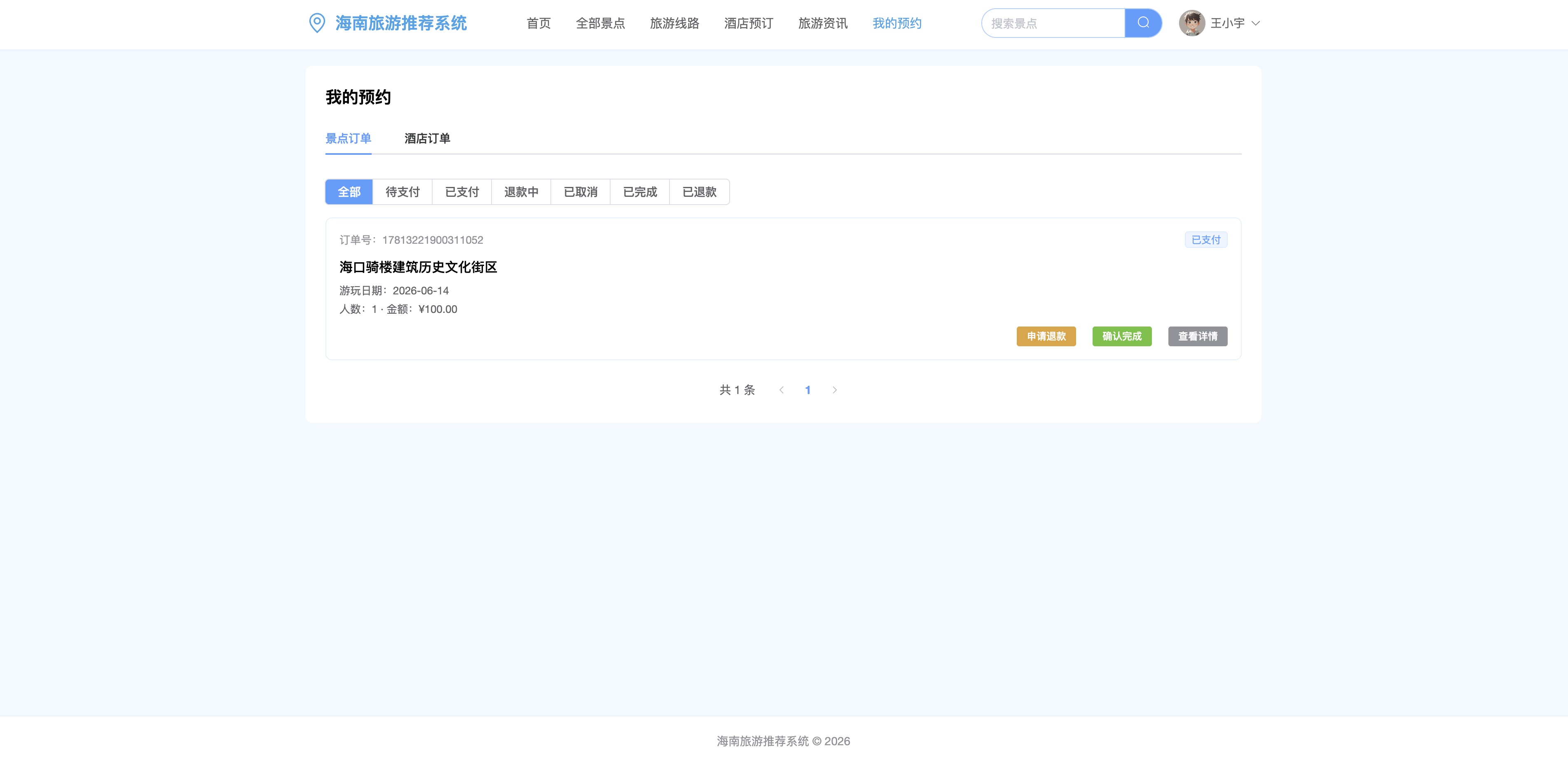Click the 查看详情 button
Image resolution: width=1568 pixels, height=765 pixels.
[x=1197, y=336]
